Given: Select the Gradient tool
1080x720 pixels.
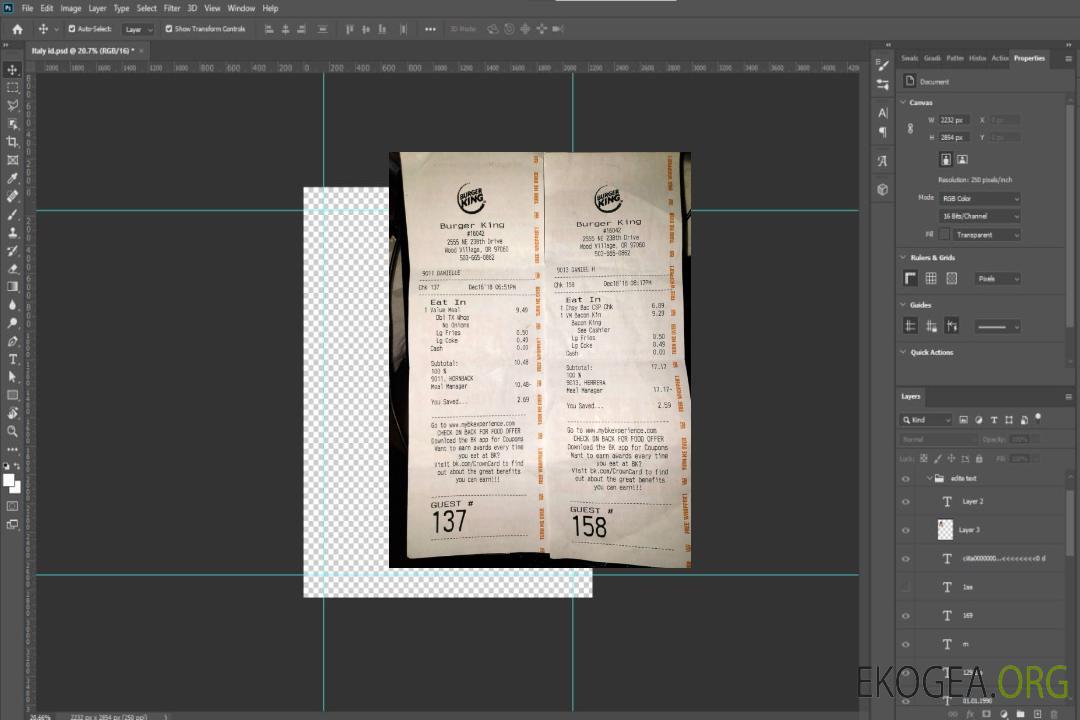Looking at the screenshot, I should (x=12, y=287).
